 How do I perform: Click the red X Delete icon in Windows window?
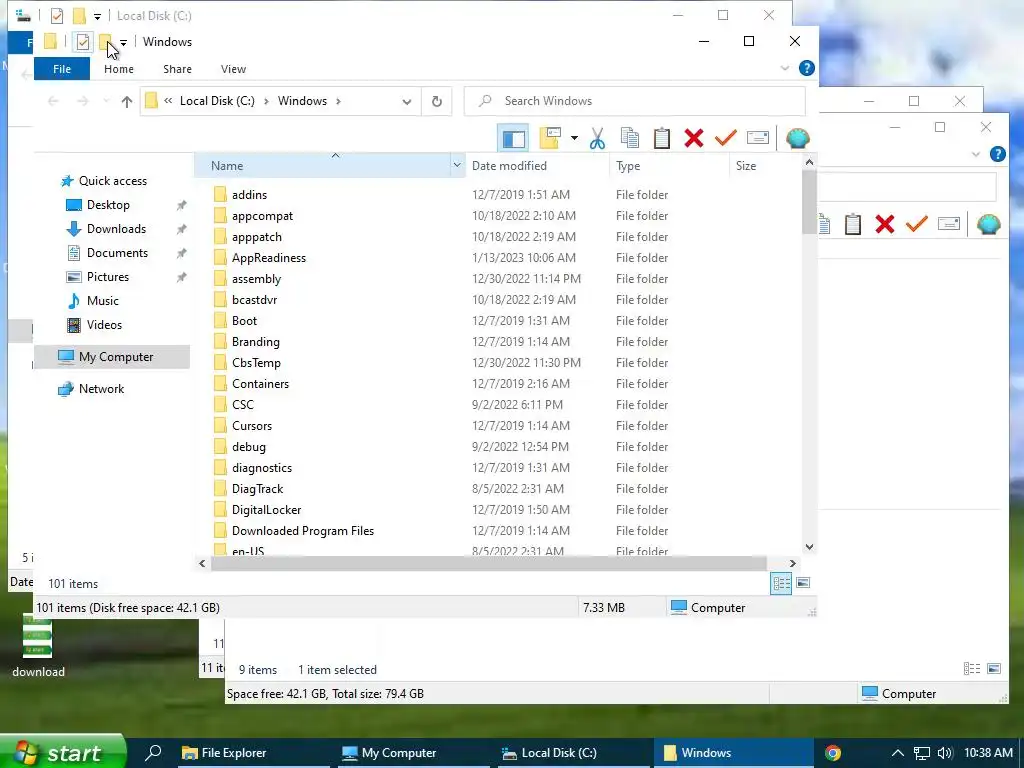[694, 138]
